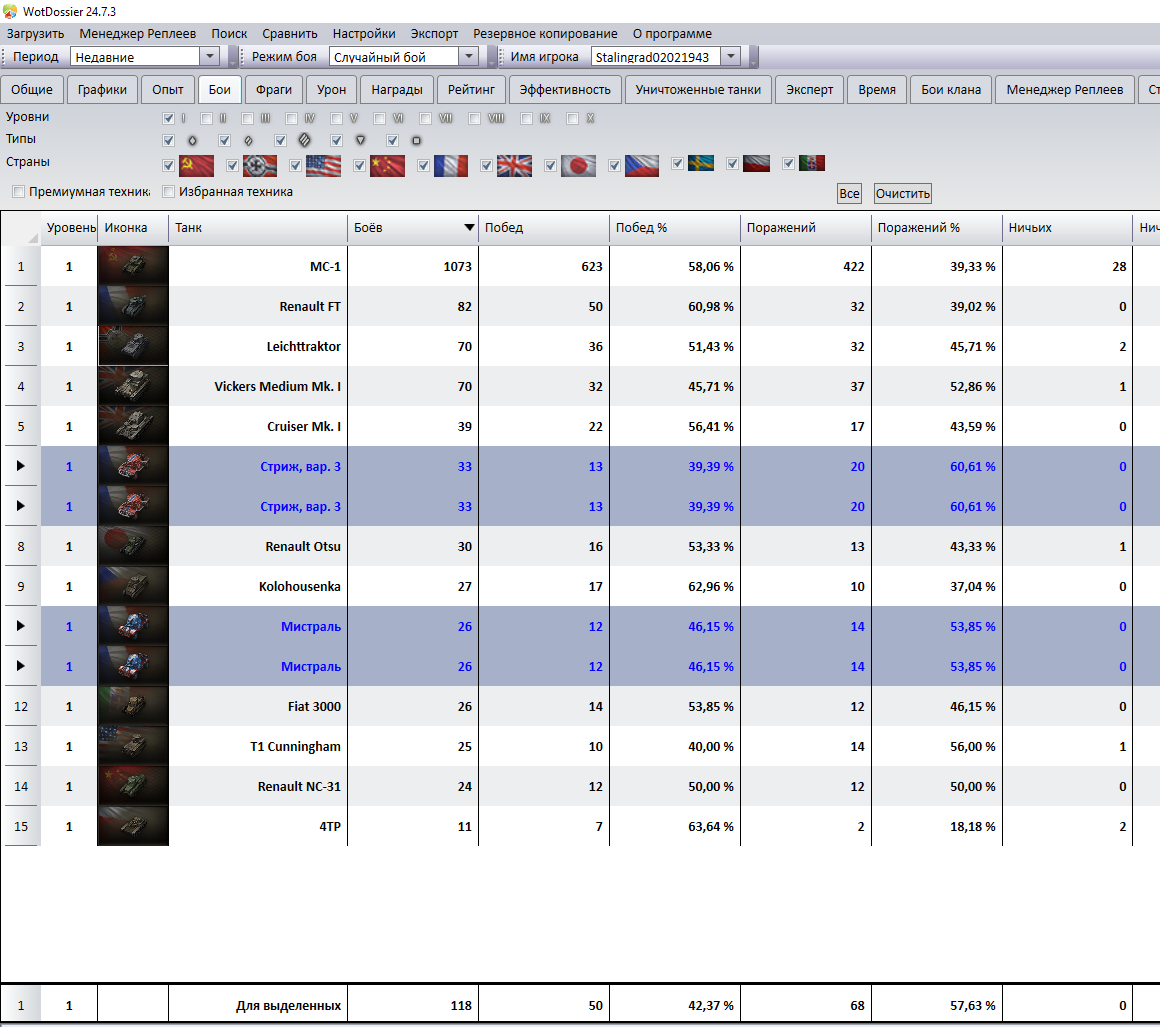The width and height of the screenshot is (1160, 1027).
Task: Click the Soviet Union flag filter icon
Action: pyautogui.click(x=196, y=165)
